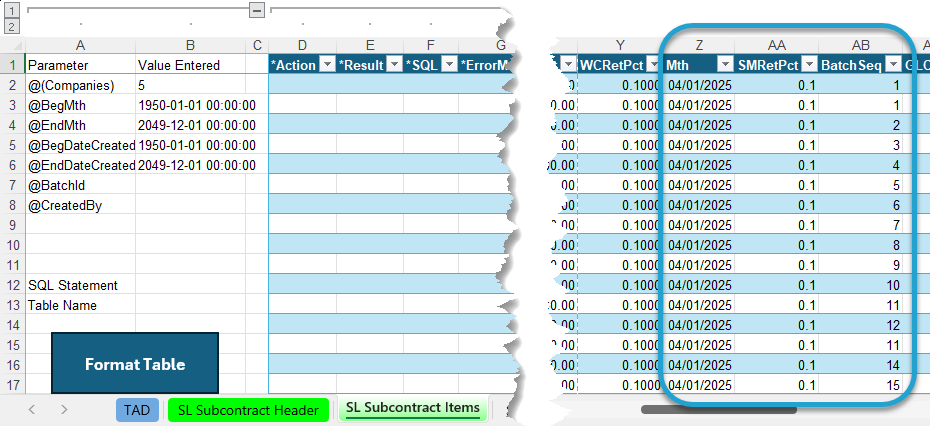Viewport: 930px width, 426px height.
Task: Select the SL Subcontract Items sheet tab
Action: pyautogui.click(x=413, y=408)
